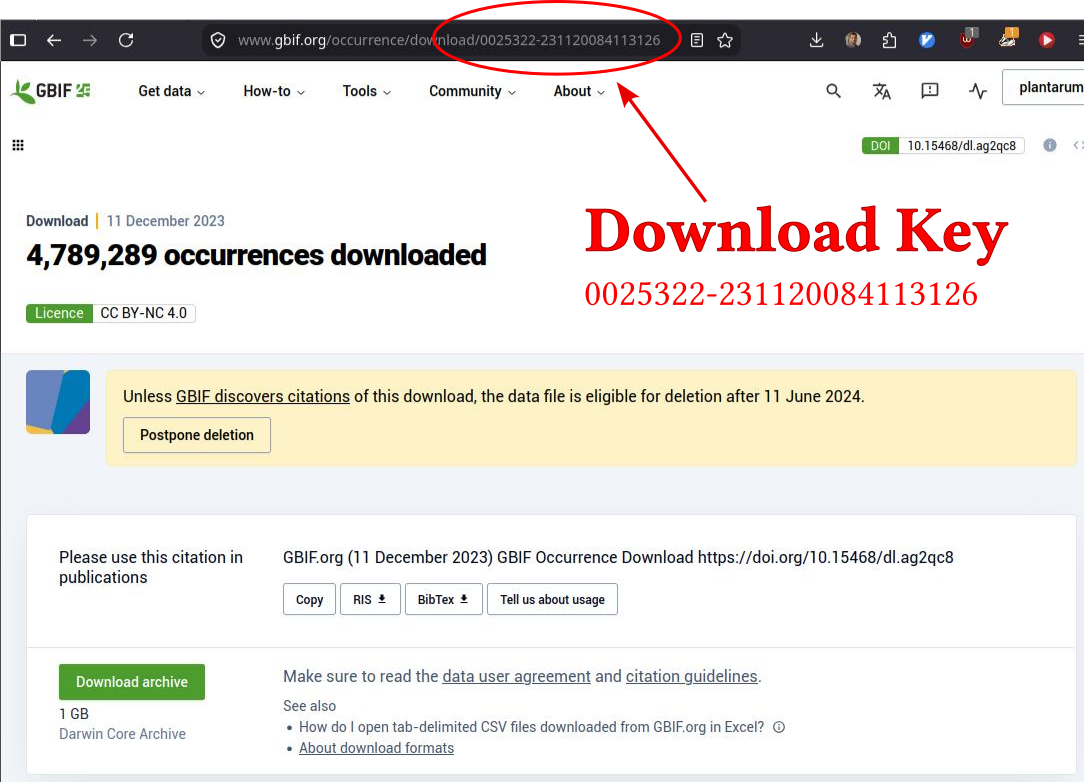Open GBIF site search magnifier

[833, 91]
